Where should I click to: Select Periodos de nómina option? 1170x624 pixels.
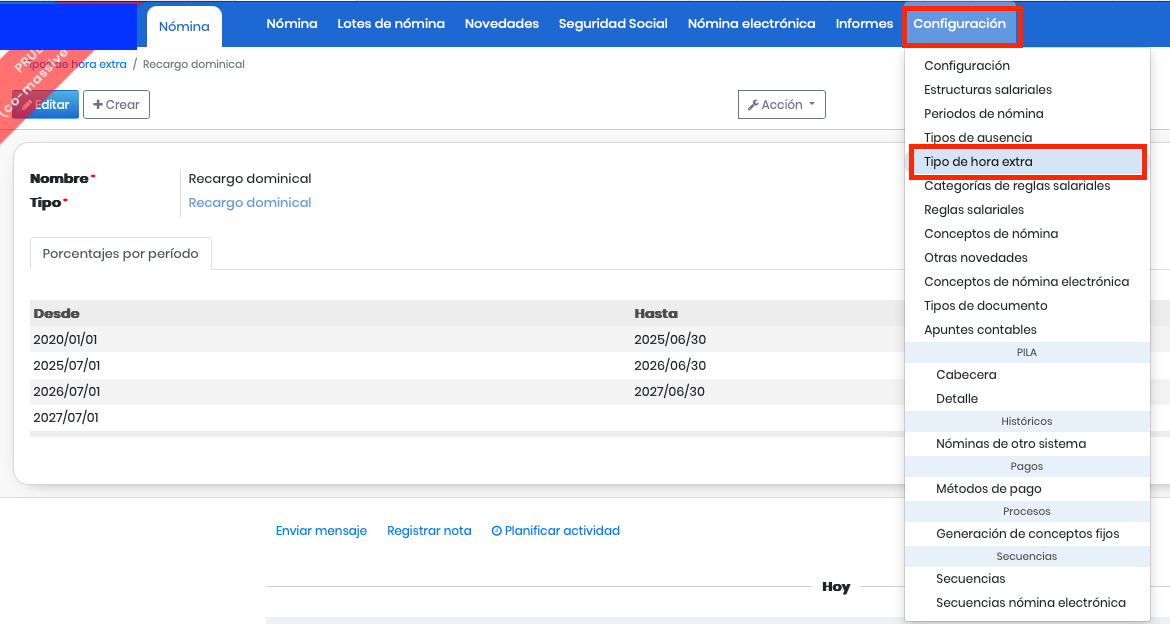pyautogui.click(x=983, y=114)
